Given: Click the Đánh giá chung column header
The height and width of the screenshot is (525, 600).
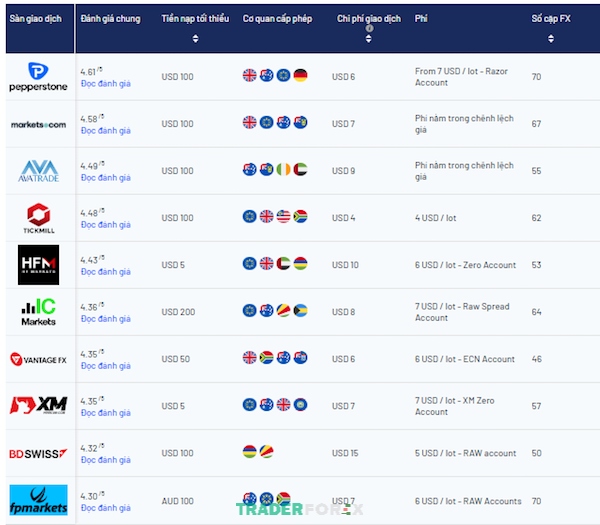Looking at the screenshot, I should point(111,19).
